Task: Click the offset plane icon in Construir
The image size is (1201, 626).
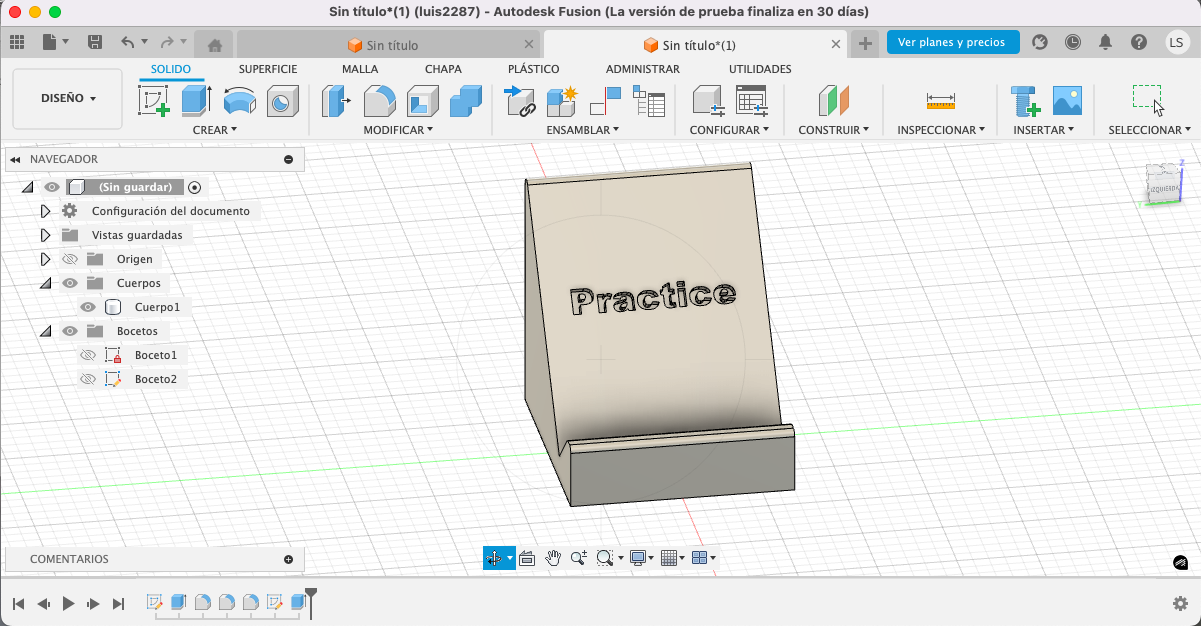Action: (x=833, y=101)
